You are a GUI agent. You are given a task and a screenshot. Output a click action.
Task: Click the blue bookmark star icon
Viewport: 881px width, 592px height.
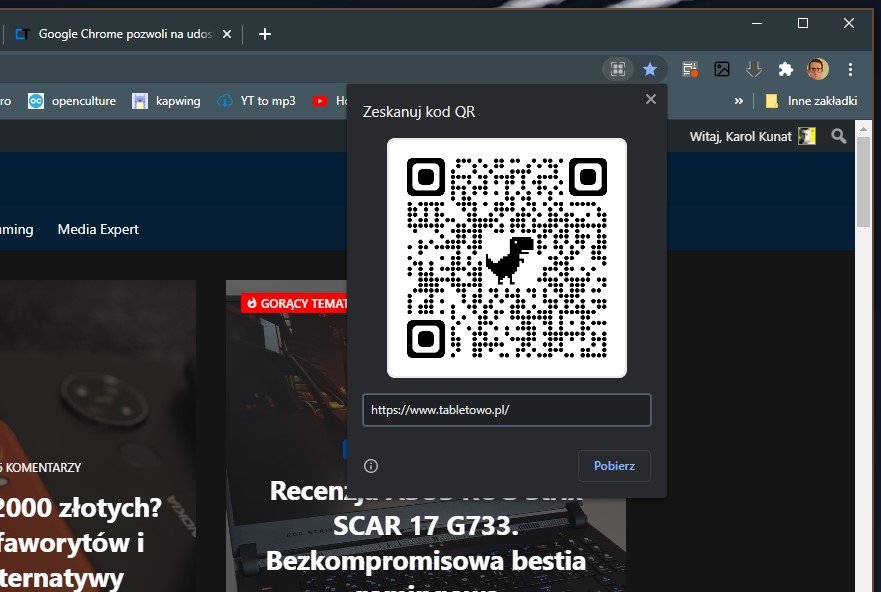tap(650, 69)
